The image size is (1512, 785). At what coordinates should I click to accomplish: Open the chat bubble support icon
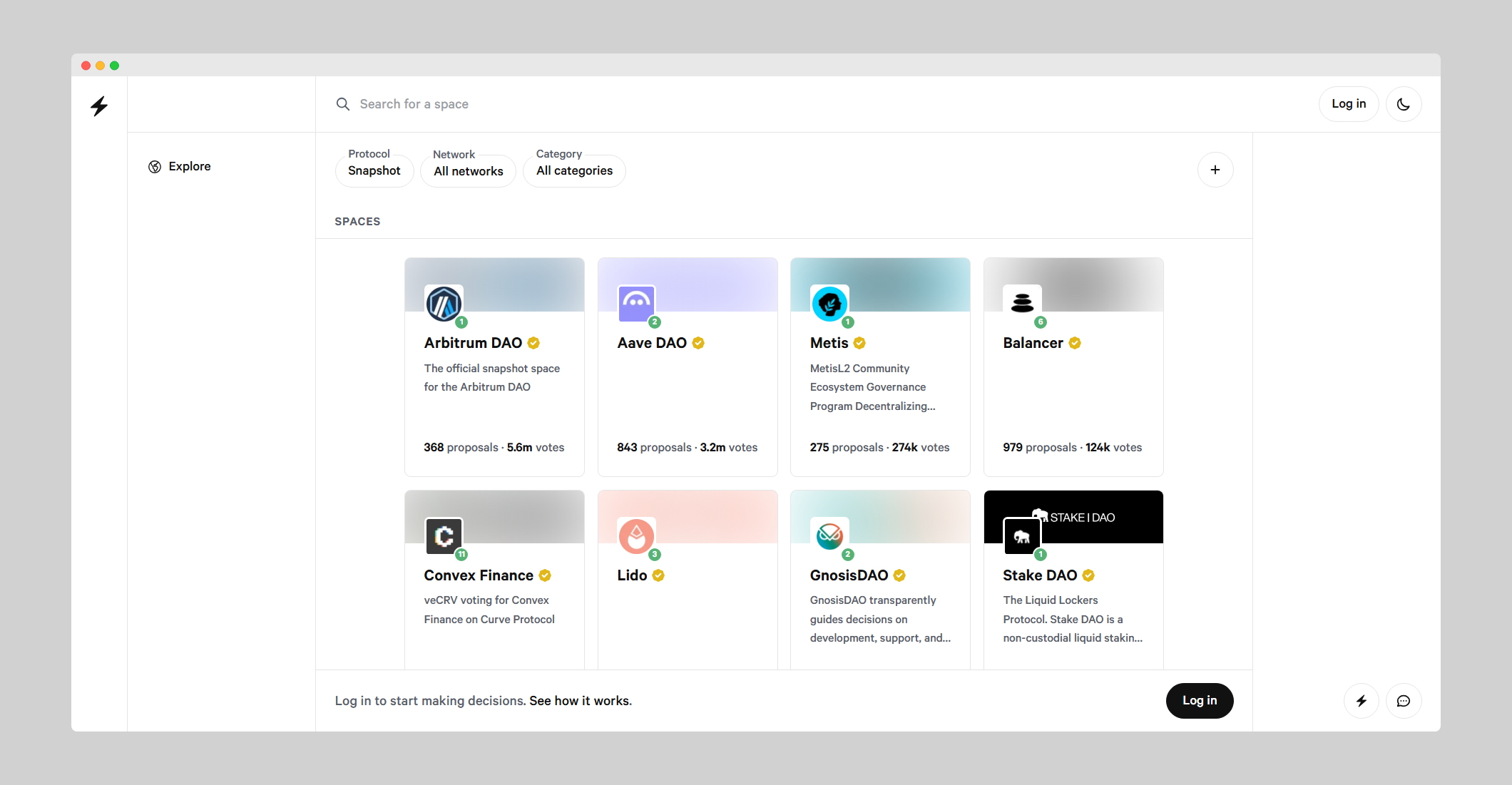tap(1403, 701)
